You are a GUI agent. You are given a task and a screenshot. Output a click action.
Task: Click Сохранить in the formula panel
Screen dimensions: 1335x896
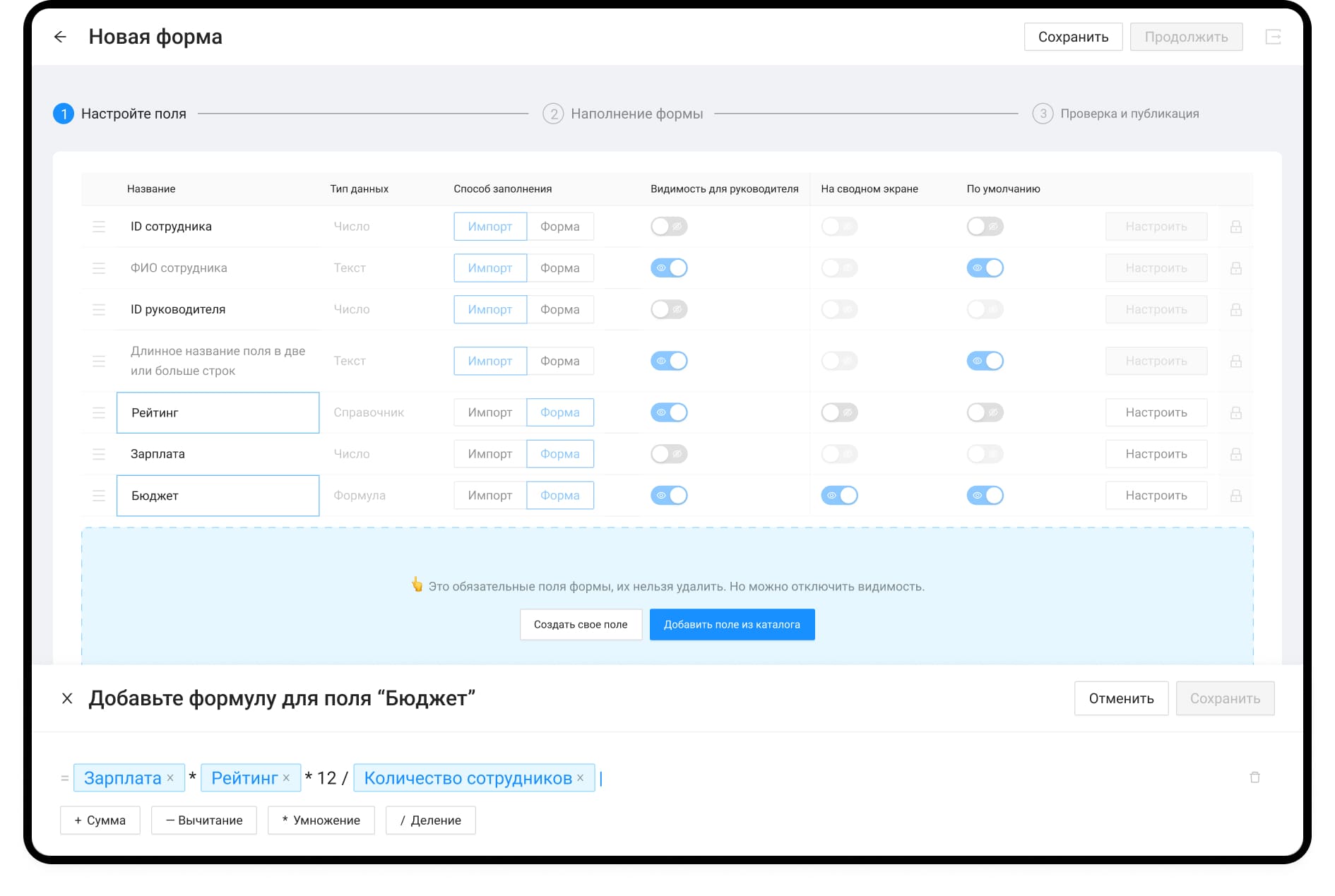1225,698
